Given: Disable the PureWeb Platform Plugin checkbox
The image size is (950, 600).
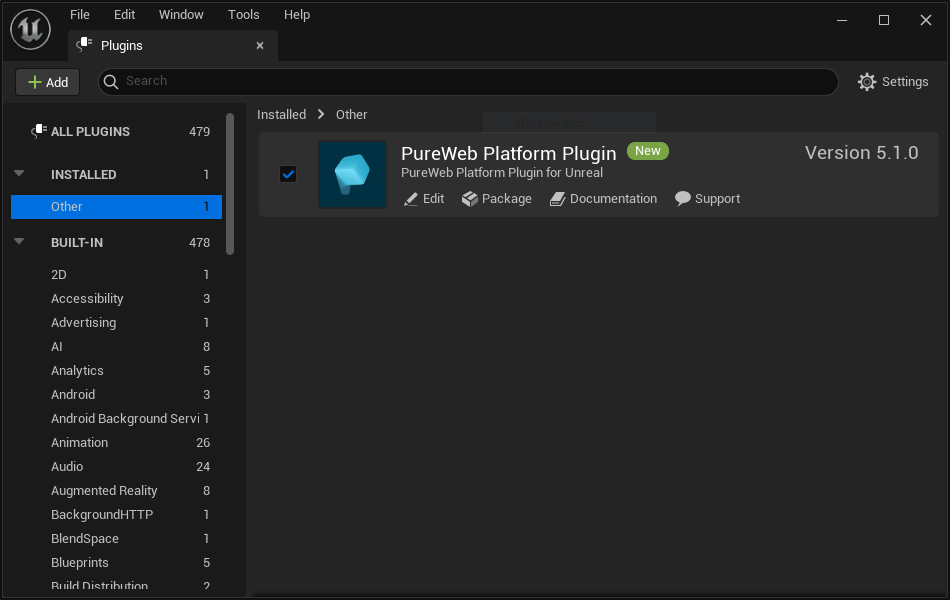Looking at the screenshot, I should (x=288, y=175).
